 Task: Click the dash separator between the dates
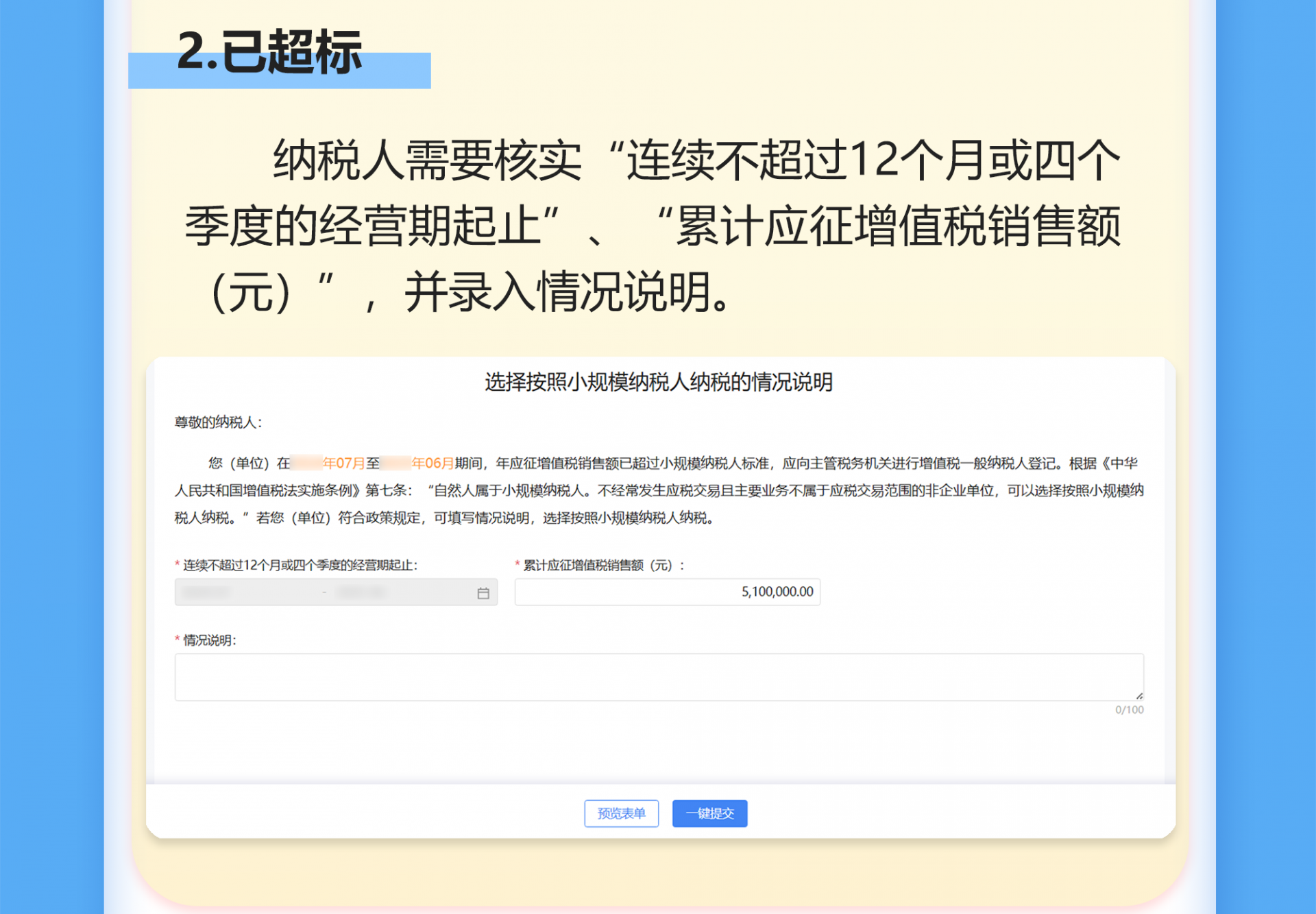click(324, 592)
